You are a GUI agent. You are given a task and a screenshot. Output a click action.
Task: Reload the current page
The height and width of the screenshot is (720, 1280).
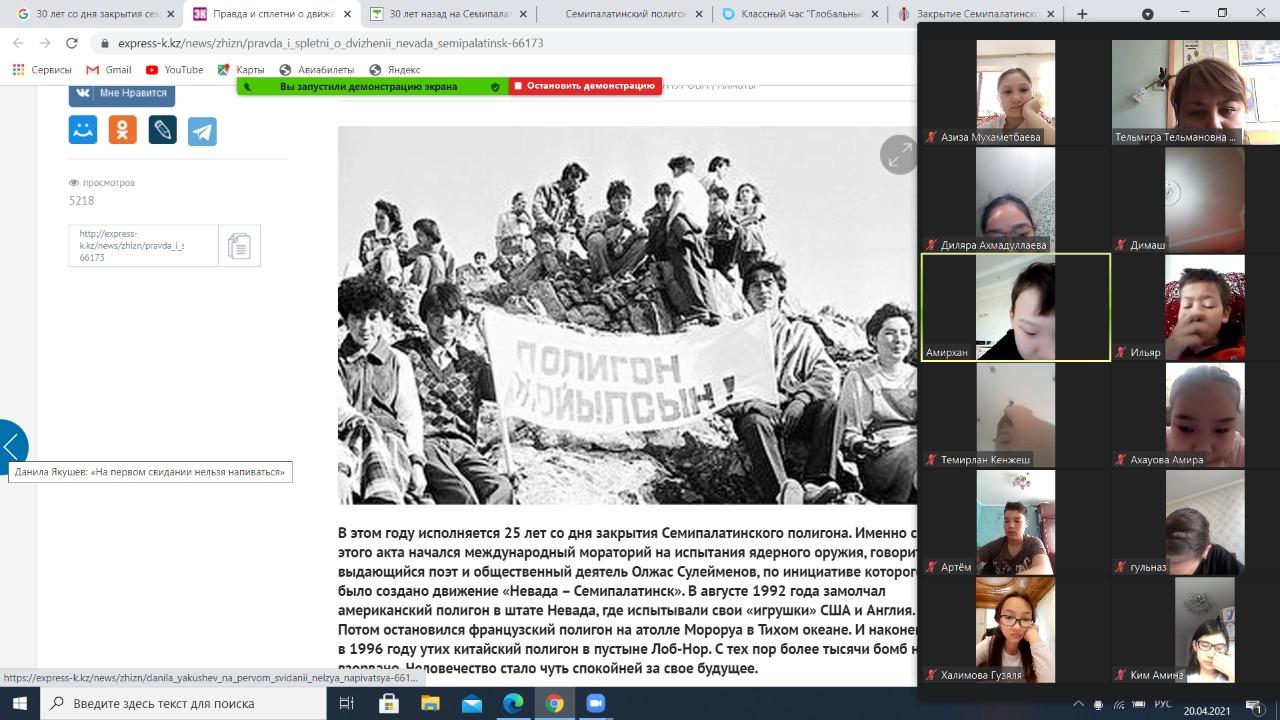(x=71, y=43)
